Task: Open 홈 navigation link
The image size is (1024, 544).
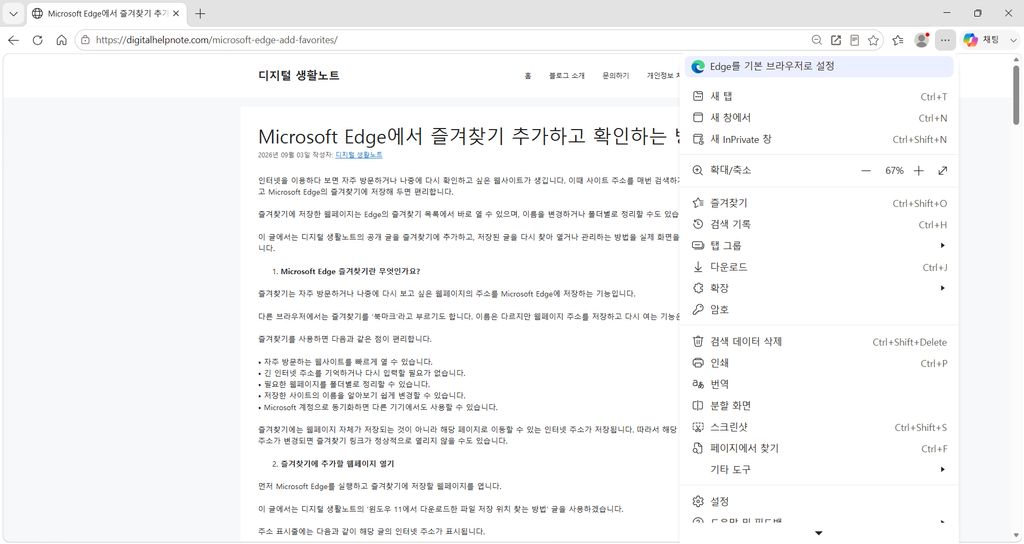Action: [x=528, y=76]
